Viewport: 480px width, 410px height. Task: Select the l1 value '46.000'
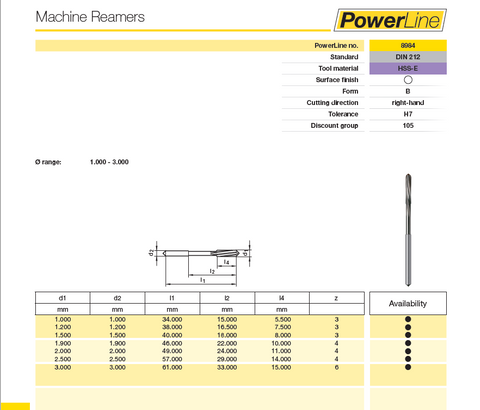tap(172, 343)
